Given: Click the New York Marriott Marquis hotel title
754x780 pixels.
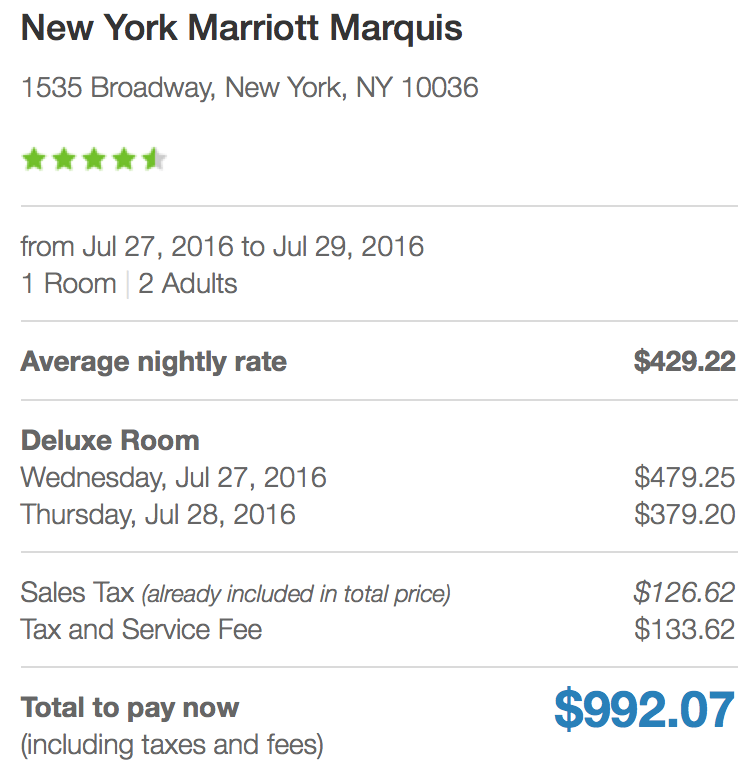Looking at the screenshot, I should [x=242, y=28].
